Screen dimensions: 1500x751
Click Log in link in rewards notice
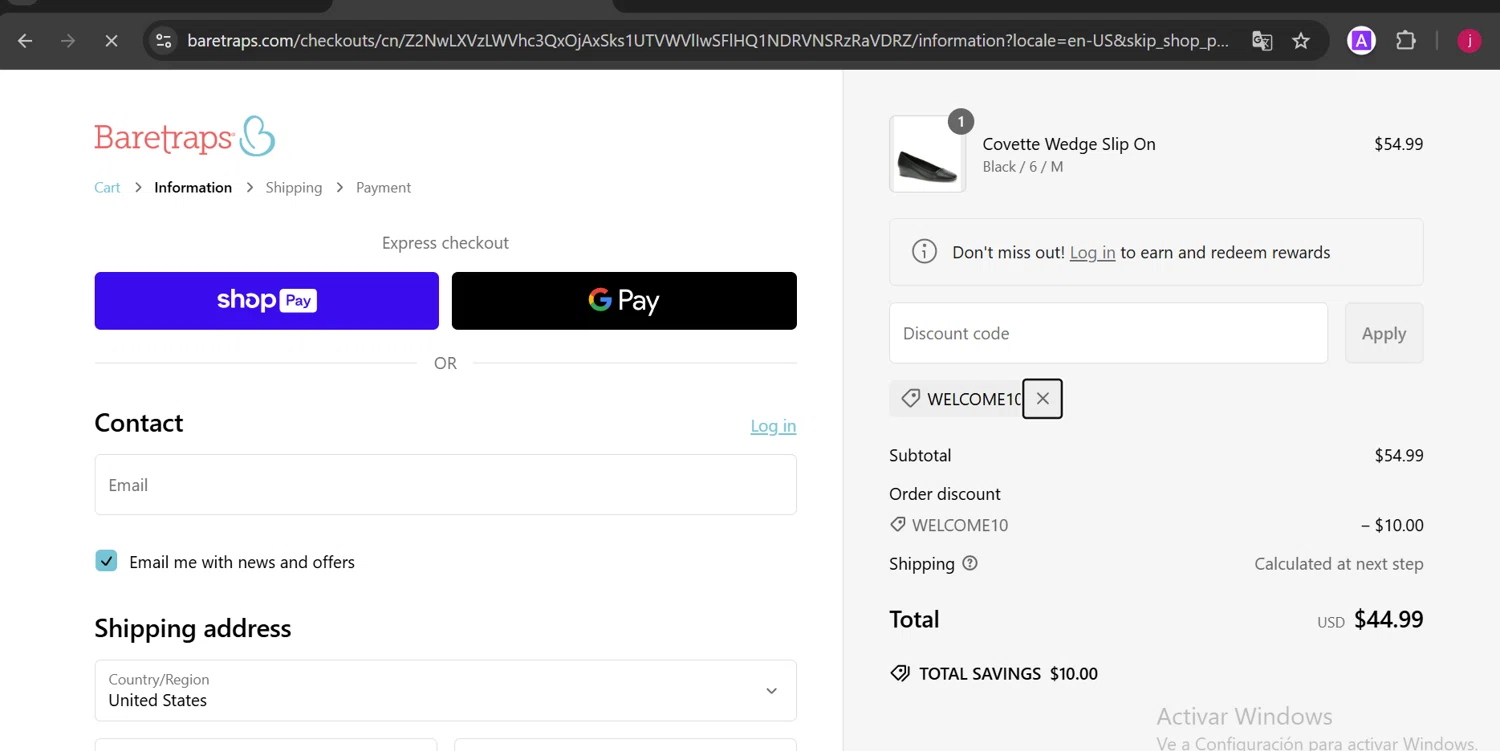click(x=1092, y=253)
